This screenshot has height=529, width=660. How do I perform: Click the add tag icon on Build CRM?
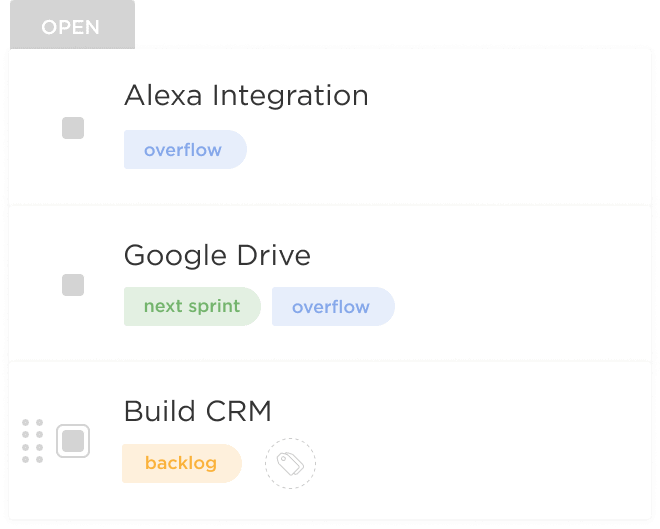pos(290,463)
